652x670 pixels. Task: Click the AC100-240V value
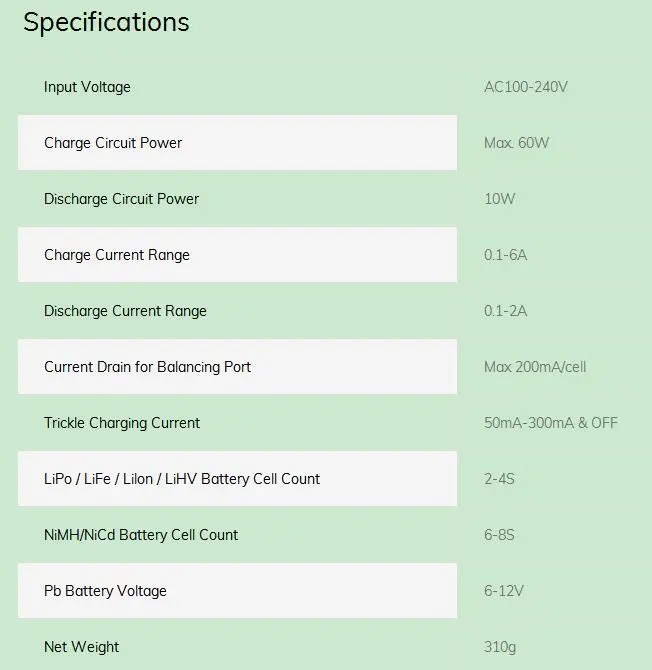(526, 87)
